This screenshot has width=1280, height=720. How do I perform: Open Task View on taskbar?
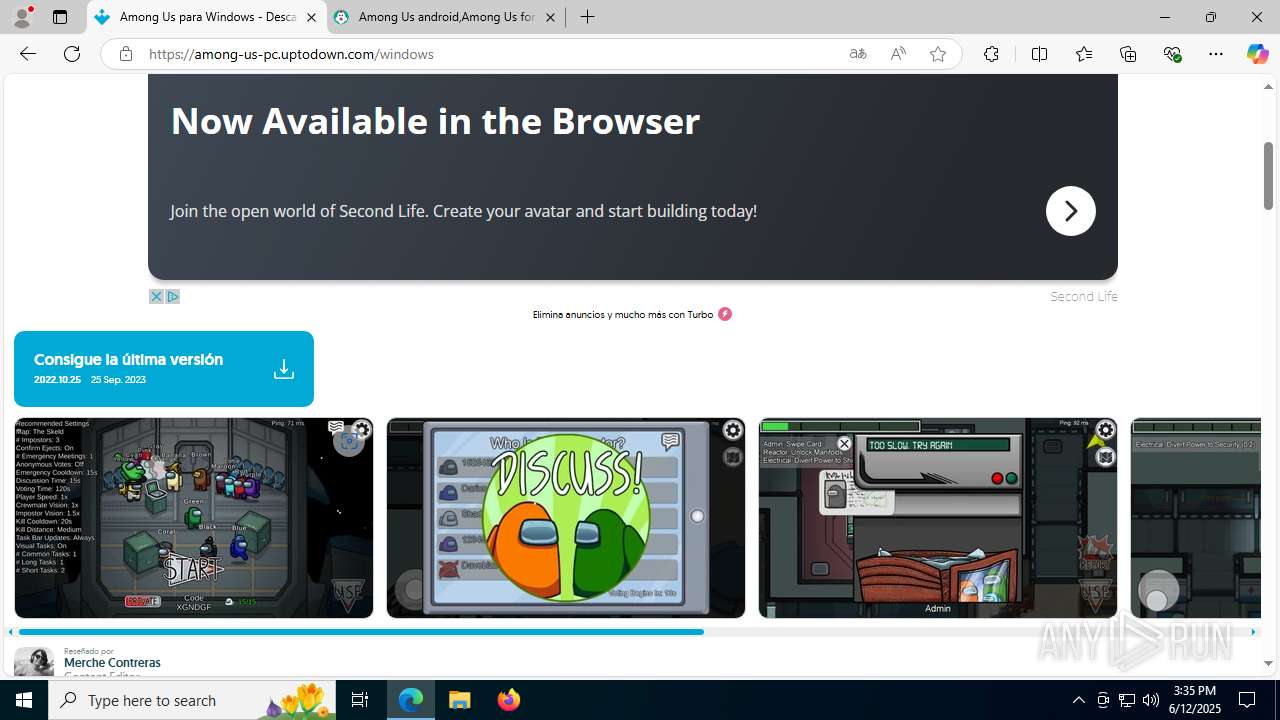pos(360,700)
